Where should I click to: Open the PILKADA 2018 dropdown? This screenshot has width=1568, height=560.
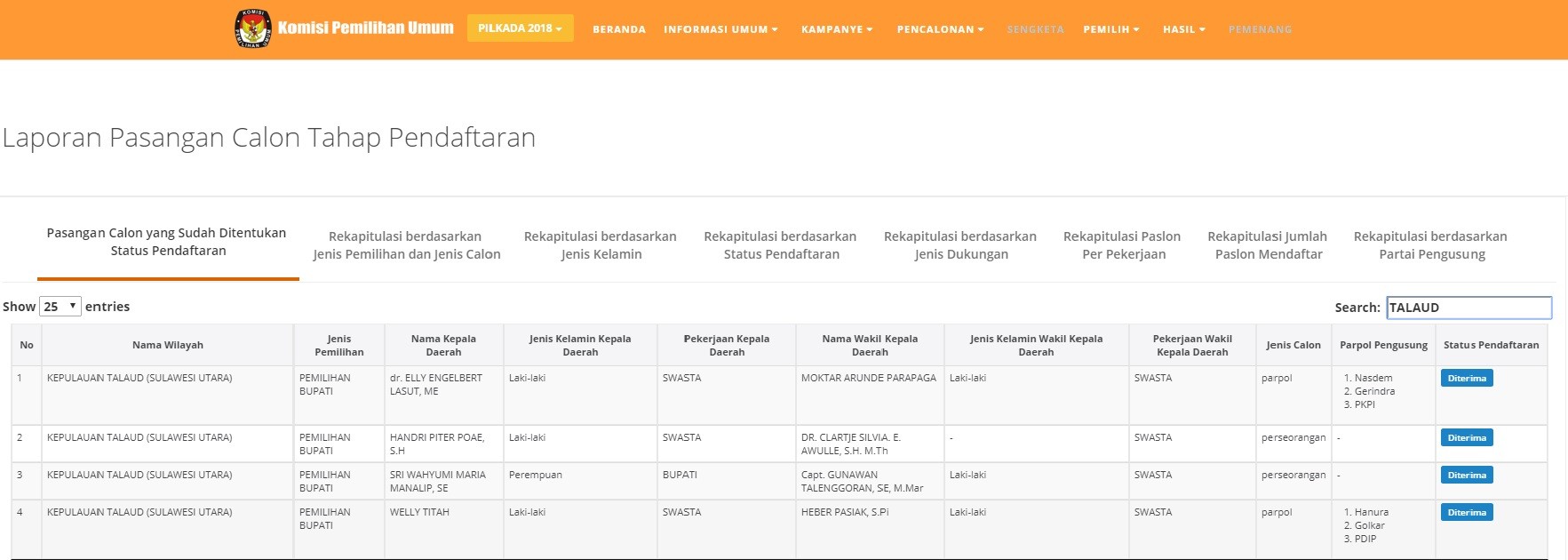520,28
